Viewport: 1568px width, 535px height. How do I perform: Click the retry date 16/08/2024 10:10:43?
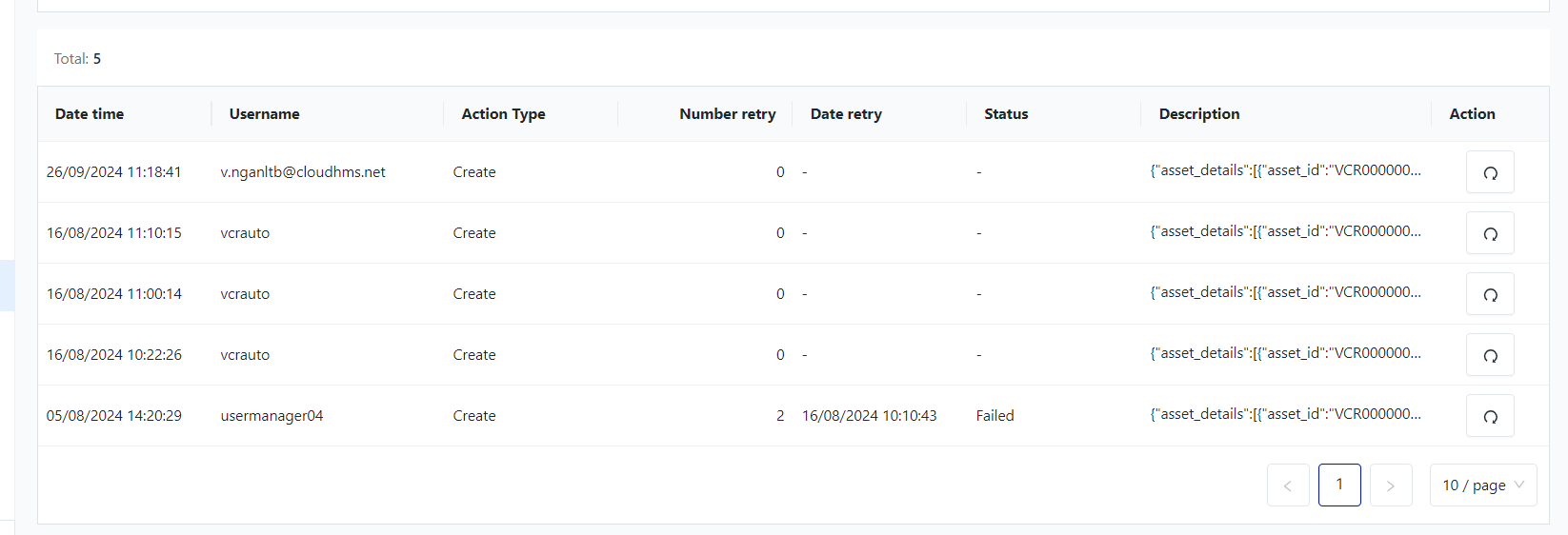point(869,416)
